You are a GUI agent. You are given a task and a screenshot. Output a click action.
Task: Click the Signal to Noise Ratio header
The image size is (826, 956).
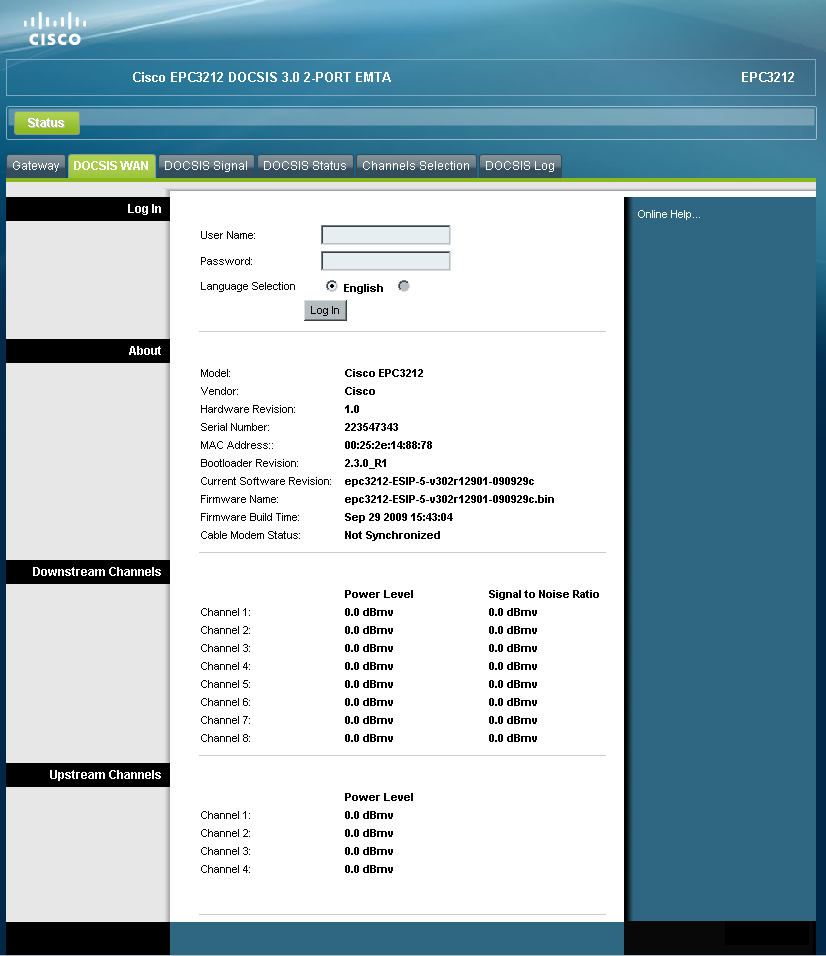(544, 594)
